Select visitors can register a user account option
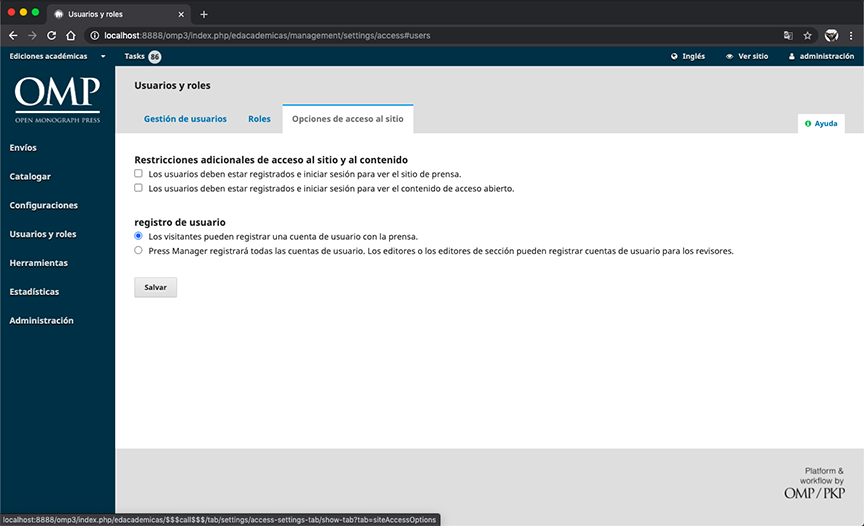 pyautogui.click(x=139, y=236)
